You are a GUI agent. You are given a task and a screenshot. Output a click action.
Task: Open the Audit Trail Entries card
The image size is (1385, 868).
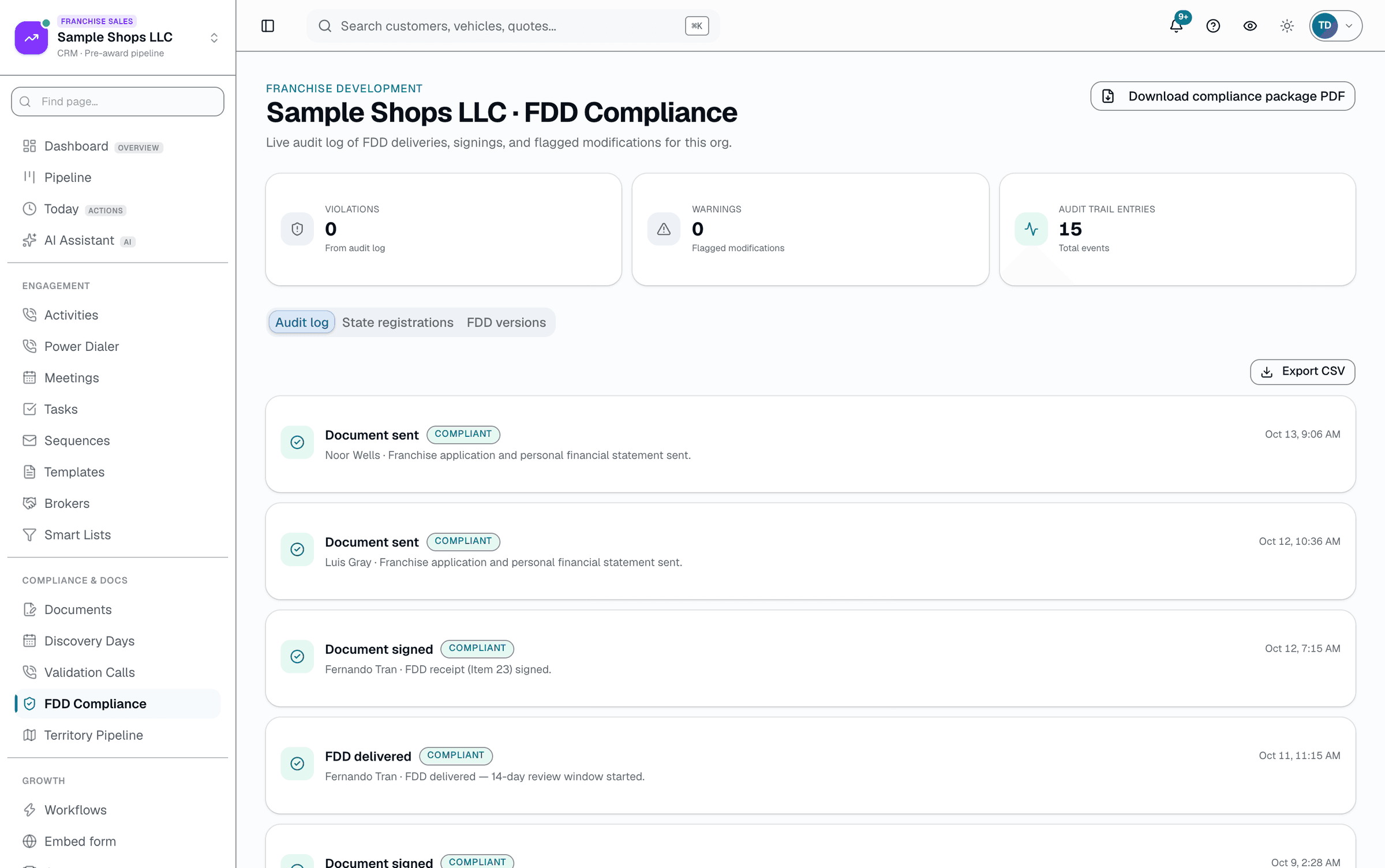tap(1177, 229)
